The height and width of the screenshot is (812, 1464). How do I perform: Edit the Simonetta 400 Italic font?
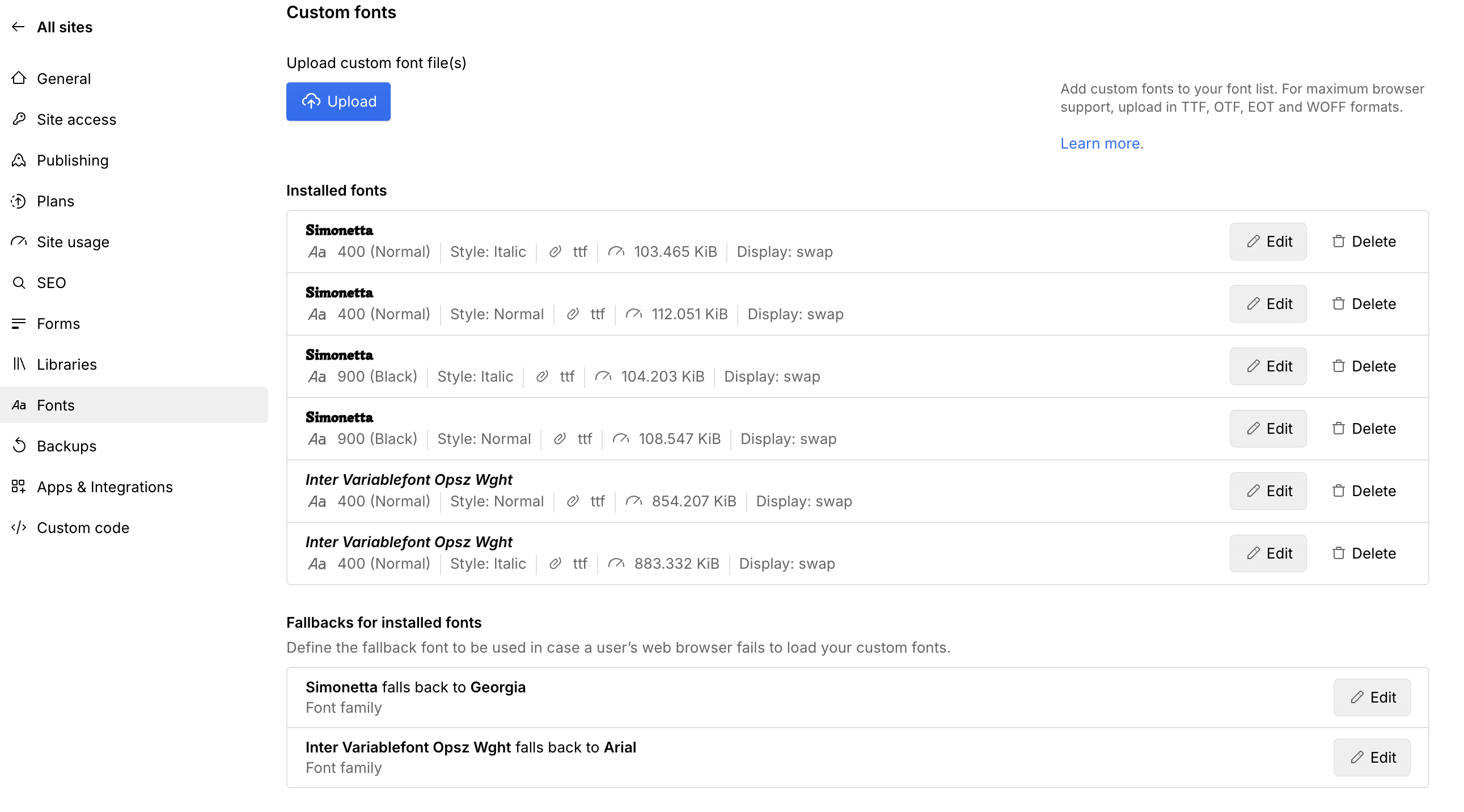1267,242
